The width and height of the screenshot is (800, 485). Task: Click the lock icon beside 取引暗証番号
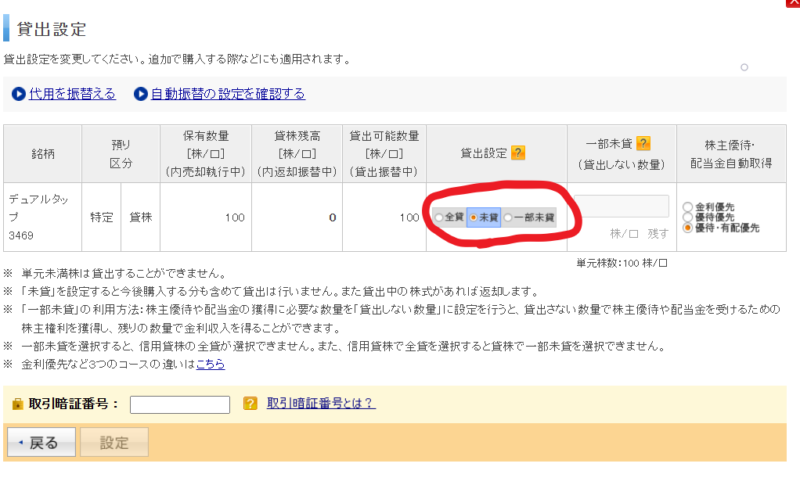coord(17,404)
